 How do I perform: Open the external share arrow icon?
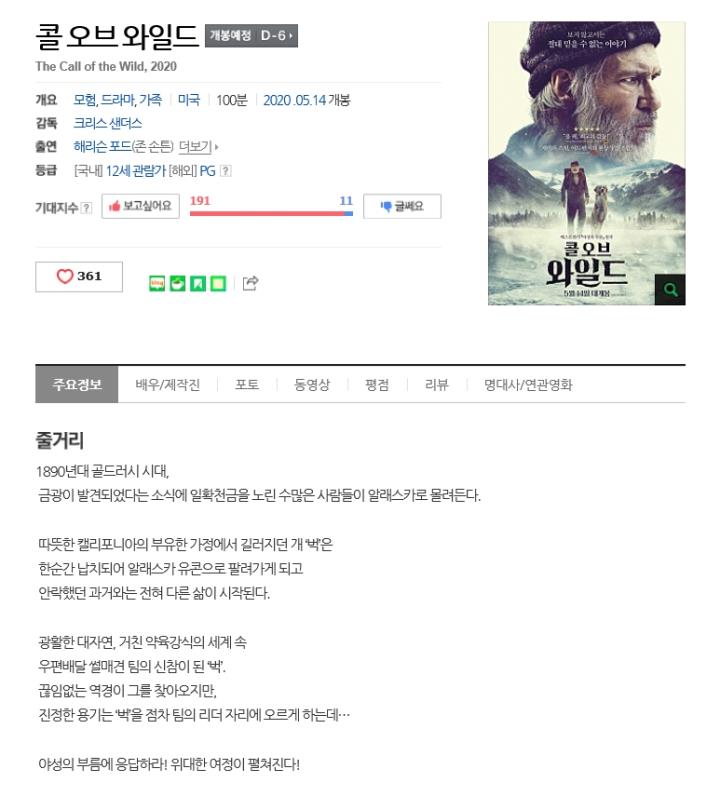pos(250,283)
